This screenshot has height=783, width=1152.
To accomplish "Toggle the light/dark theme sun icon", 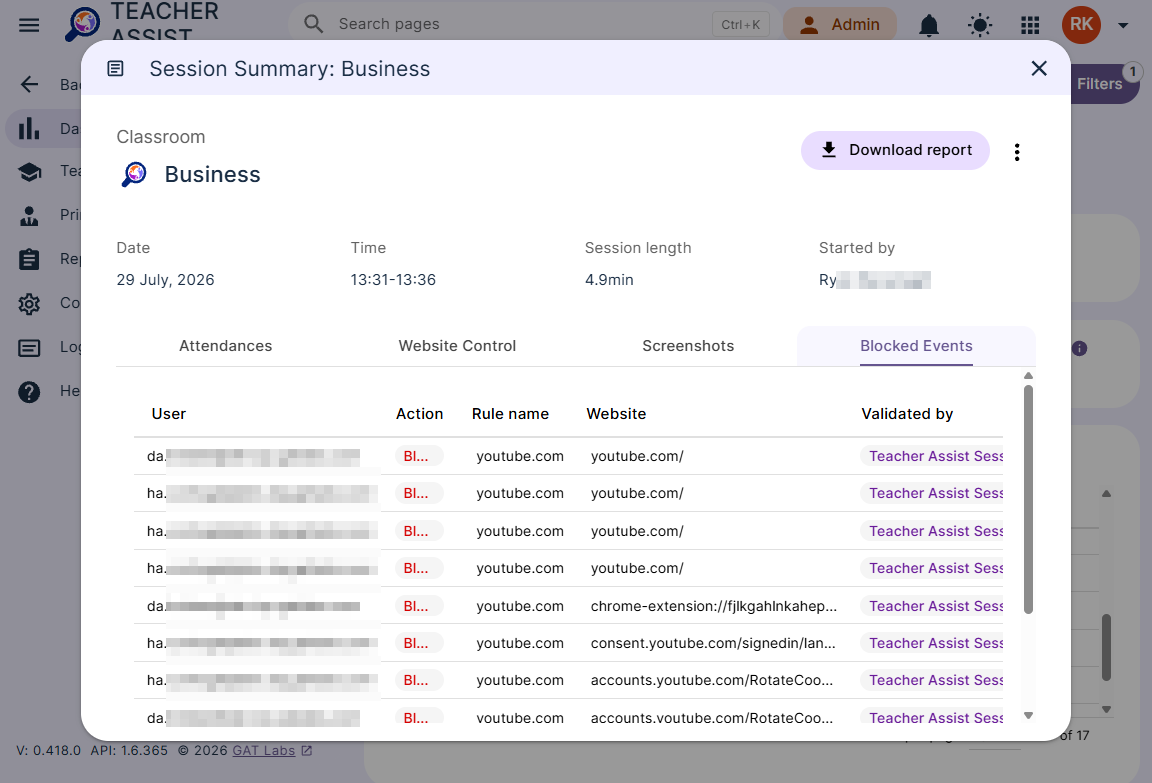I will [979, 25].
